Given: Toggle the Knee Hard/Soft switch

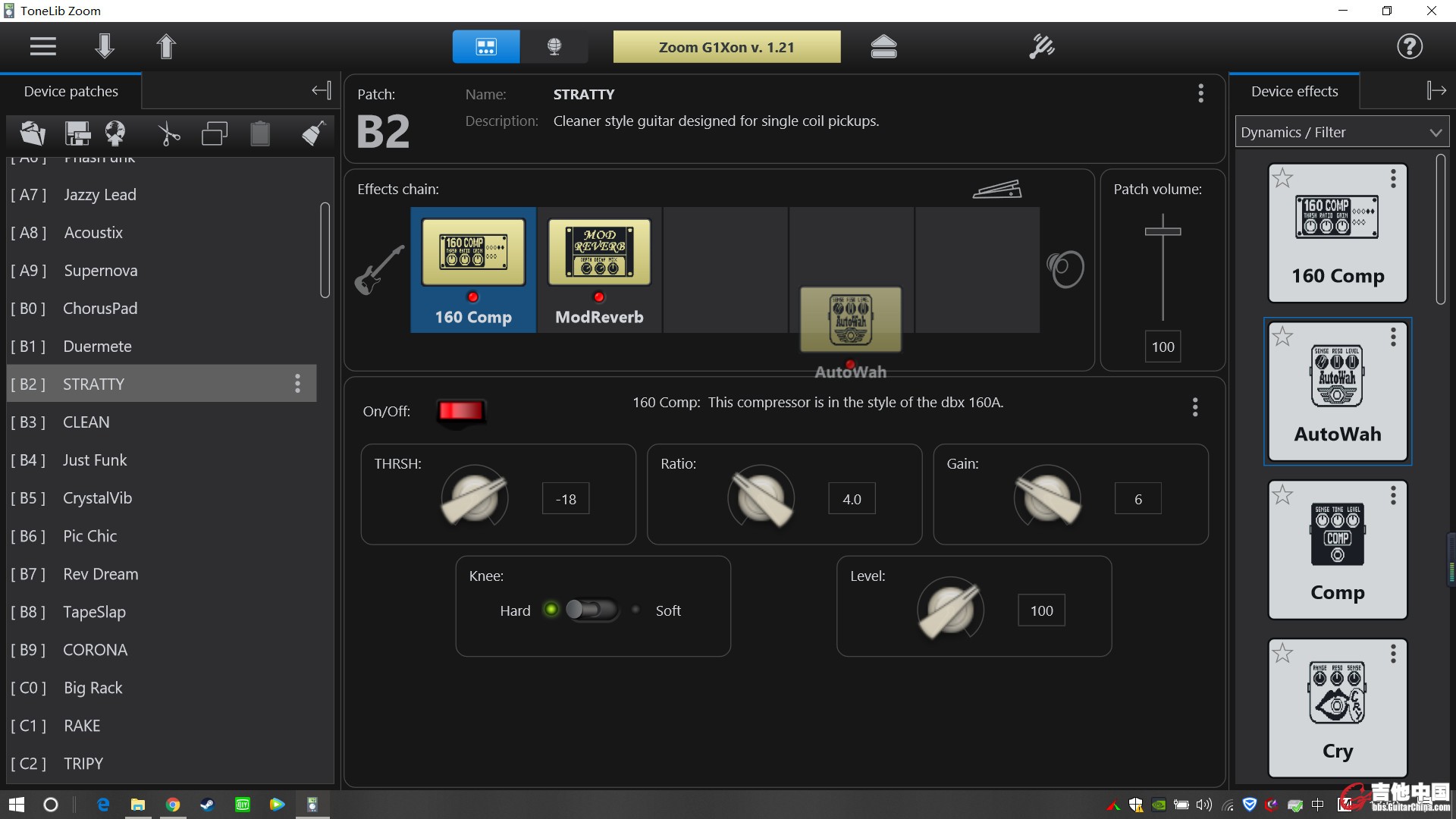Looking at the screenshot, I should click(x=591, y=610).
